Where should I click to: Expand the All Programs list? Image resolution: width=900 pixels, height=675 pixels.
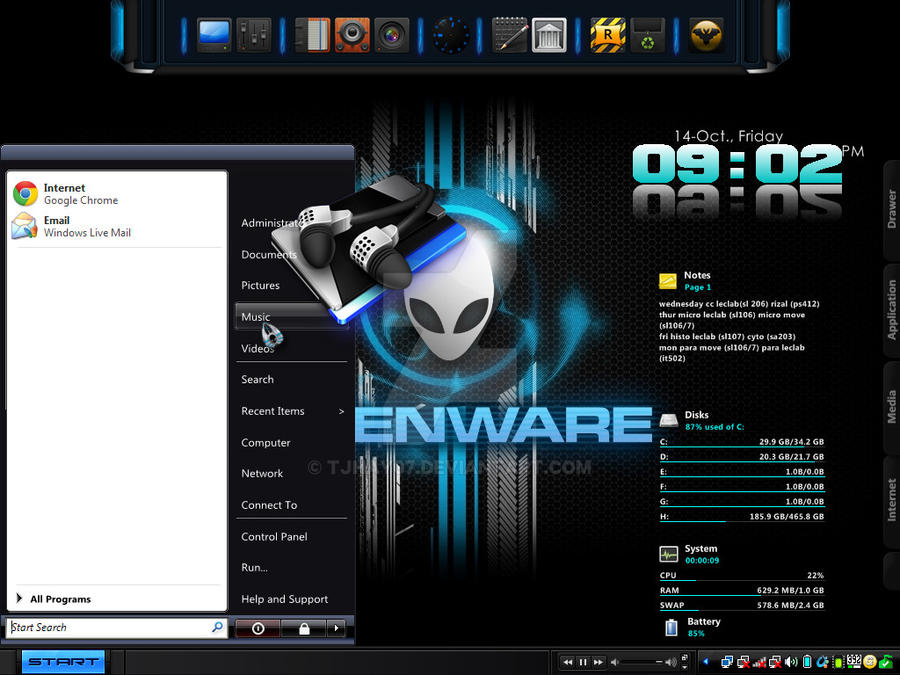[x=60, y=599]
